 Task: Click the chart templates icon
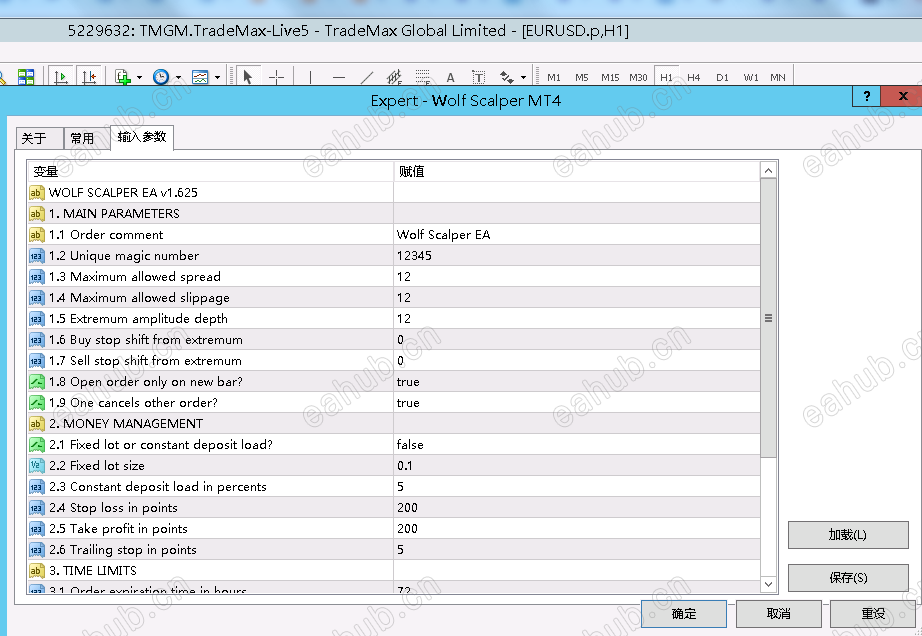pyautogui.click(x=201, y=77)
